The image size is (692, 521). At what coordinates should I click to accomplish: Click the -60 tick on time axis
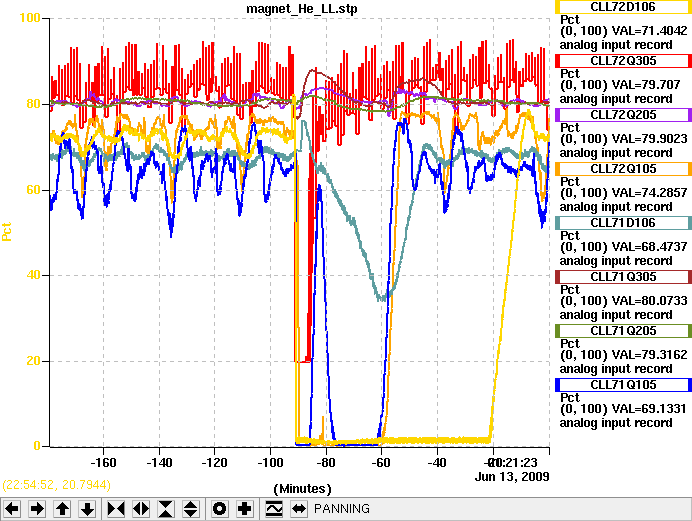click(381, 463)
